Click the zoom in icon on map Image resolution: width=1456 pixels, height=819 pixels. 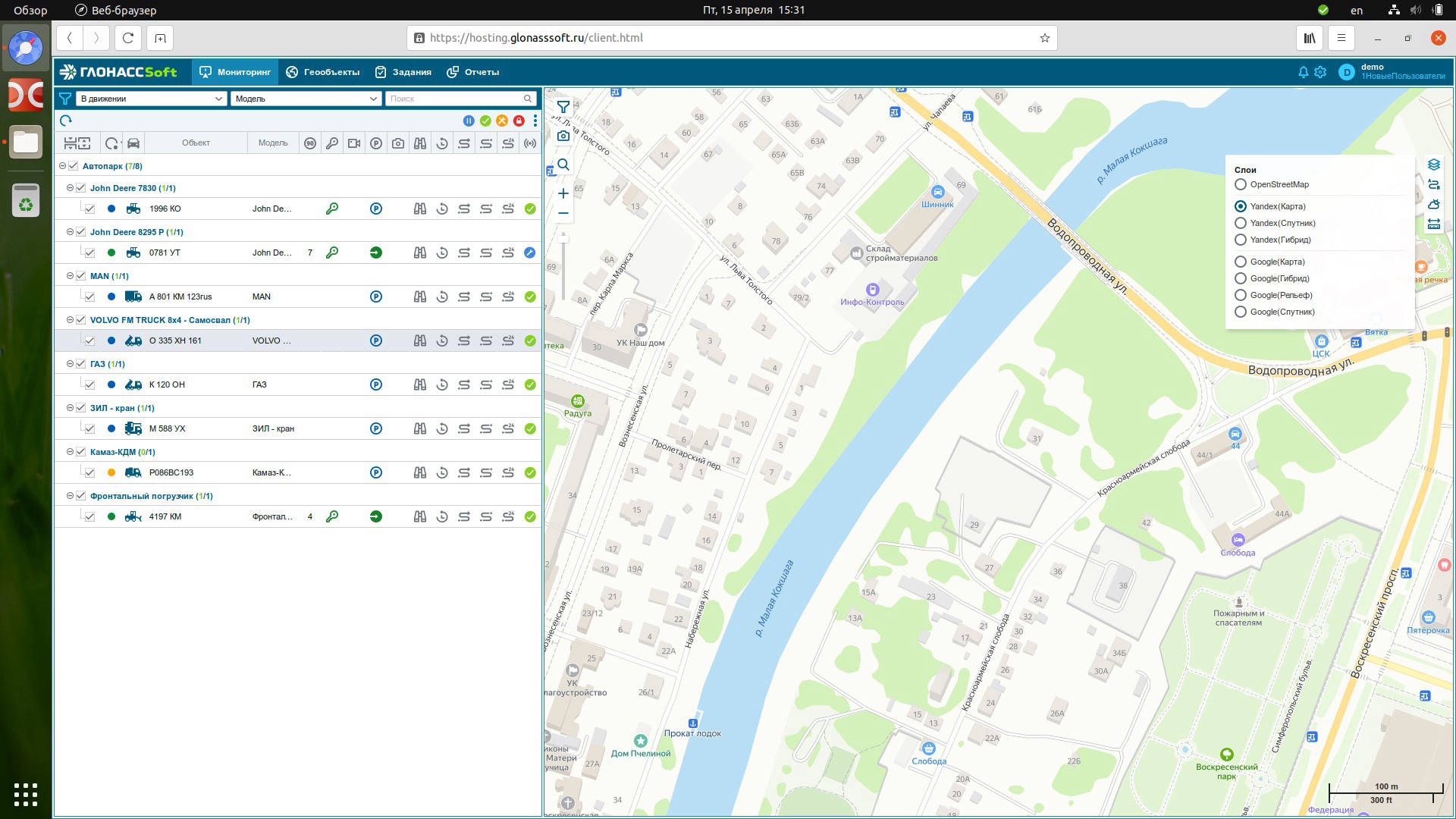pyautogui.click(x=562, y=194)
